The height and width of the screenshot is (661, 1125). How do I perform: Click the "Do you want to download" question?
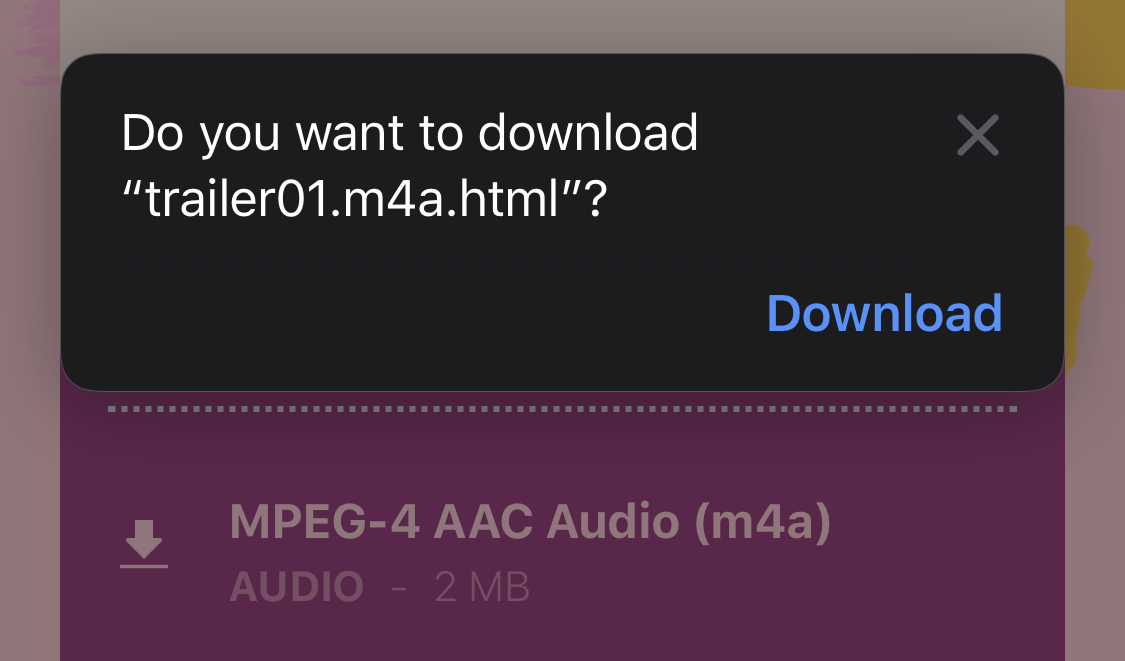point(410,133)
